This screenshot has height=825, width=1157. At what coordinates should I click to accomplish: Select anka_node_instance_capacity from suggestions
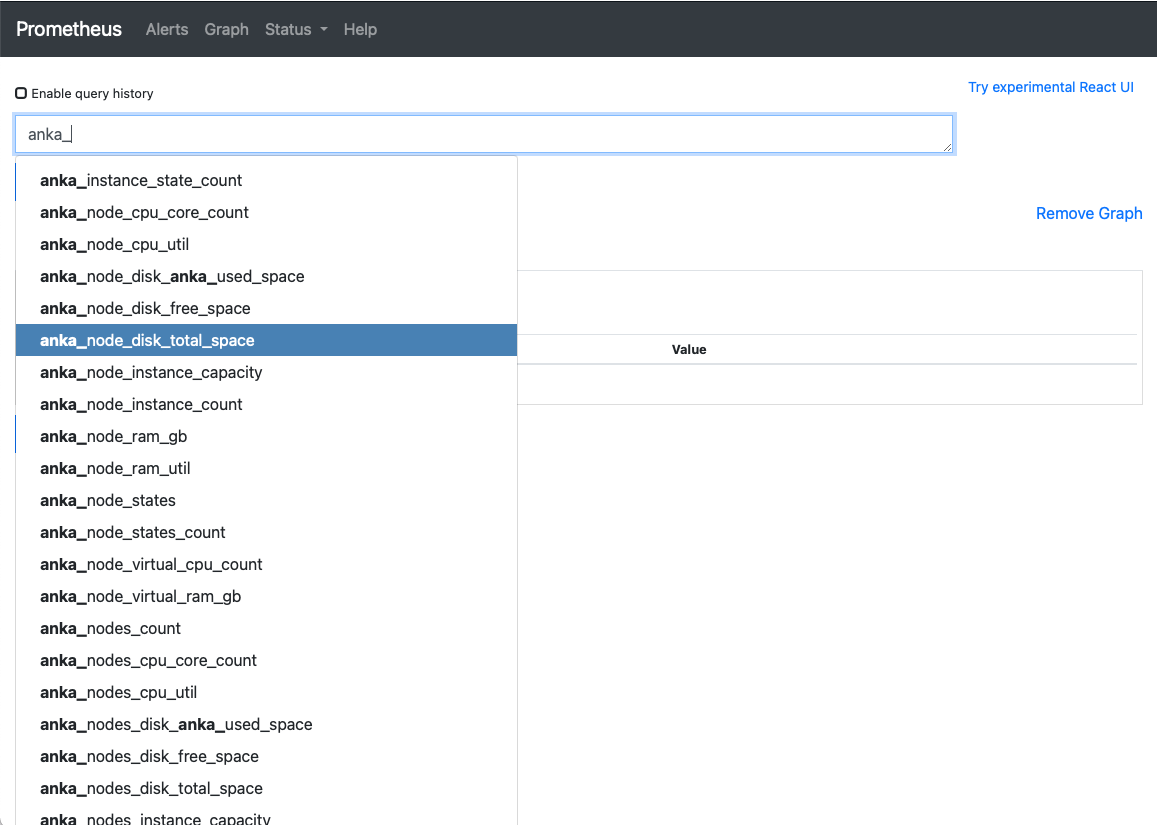151,372
